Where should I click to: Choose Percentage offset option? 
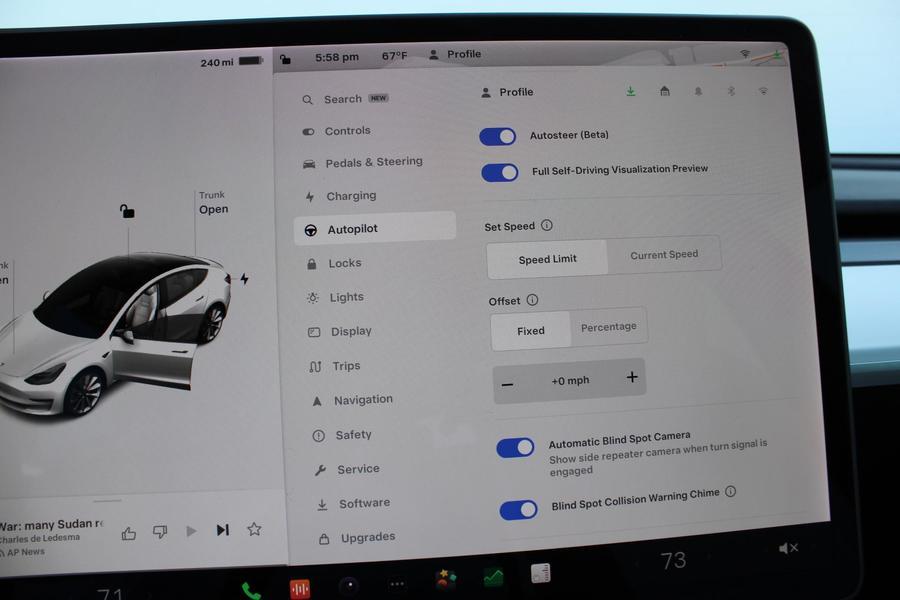coord(608,327)
